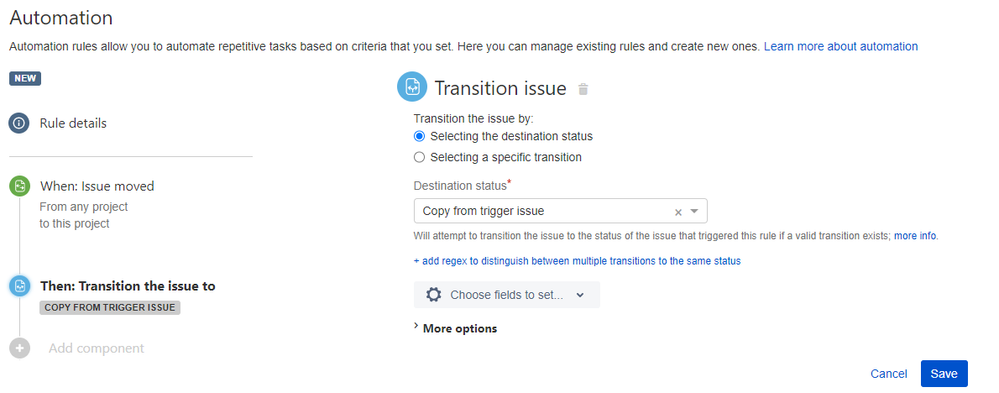The image size is (999, 393).
Task: Select 'Then: Transition the issue to' step
Action: [127, 286]
